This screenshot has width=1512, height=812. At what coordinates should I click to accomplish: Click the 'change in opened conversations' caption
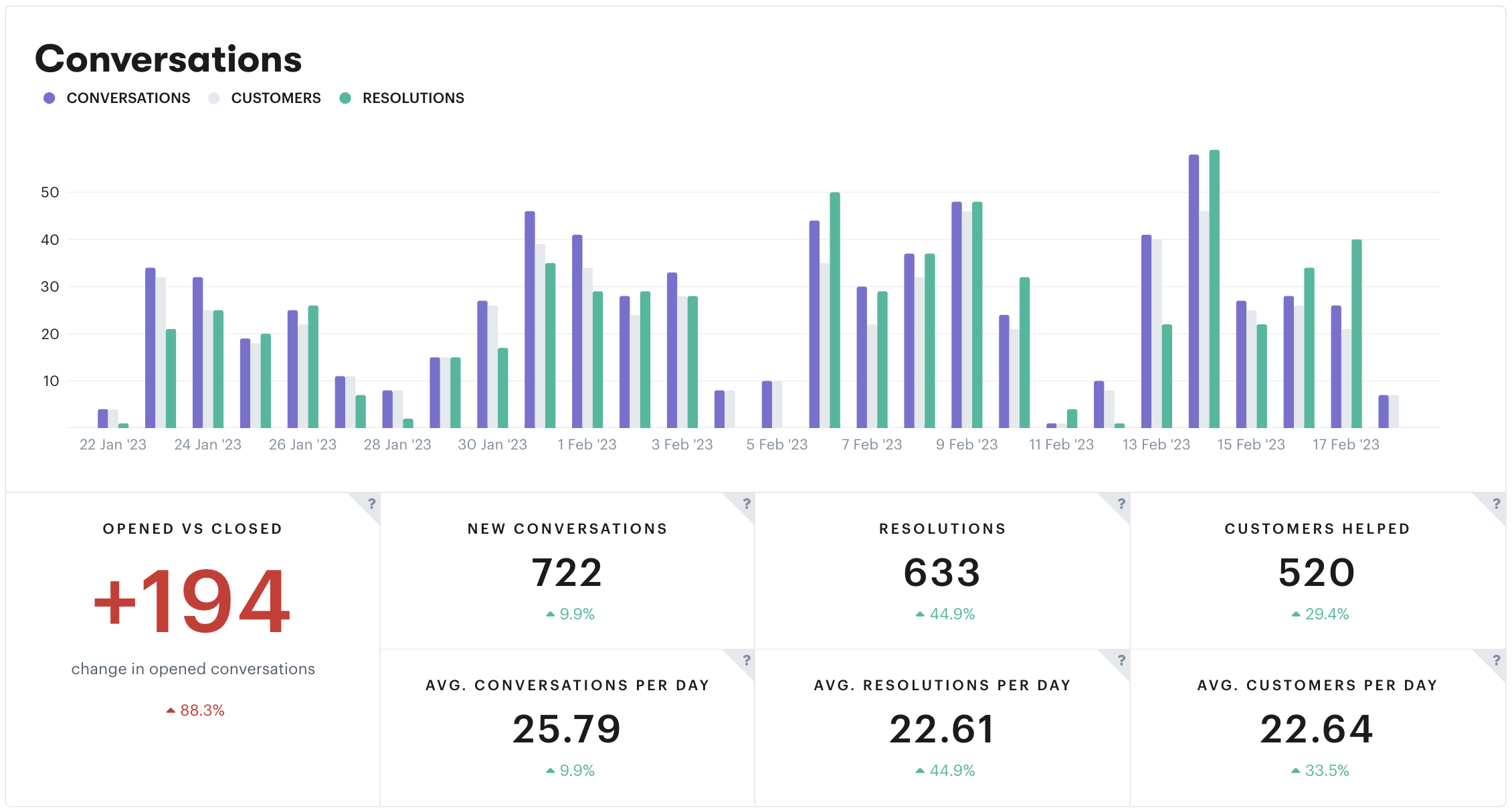click(193, 669)
